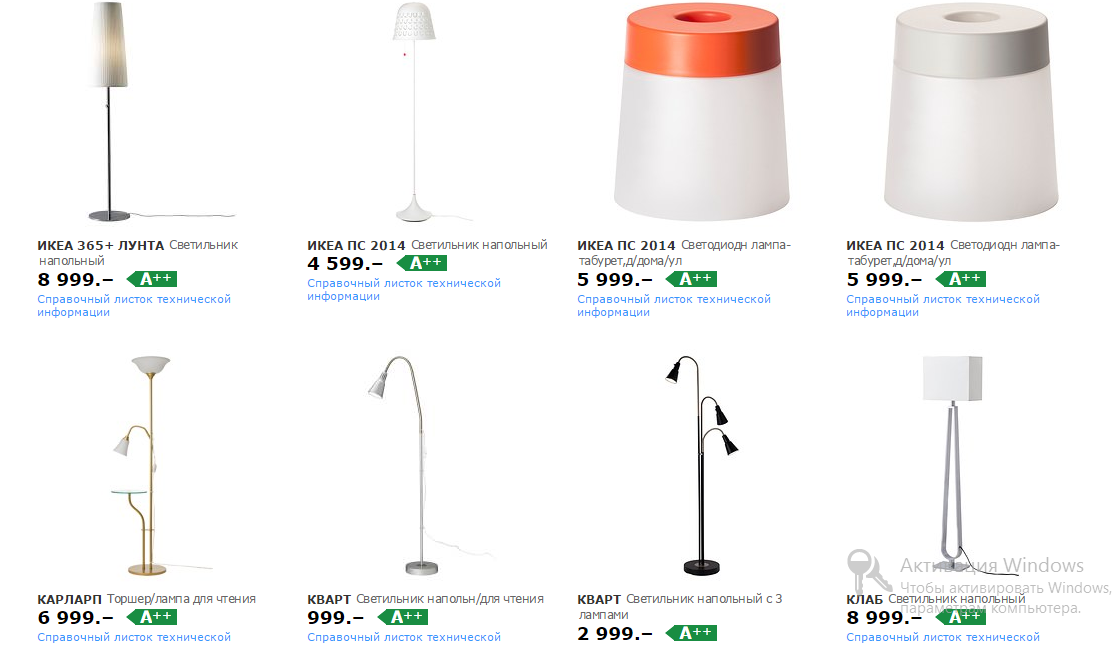Click the A++ badge beside the 999 price
1117x645 pixels.
click(402, 616)
